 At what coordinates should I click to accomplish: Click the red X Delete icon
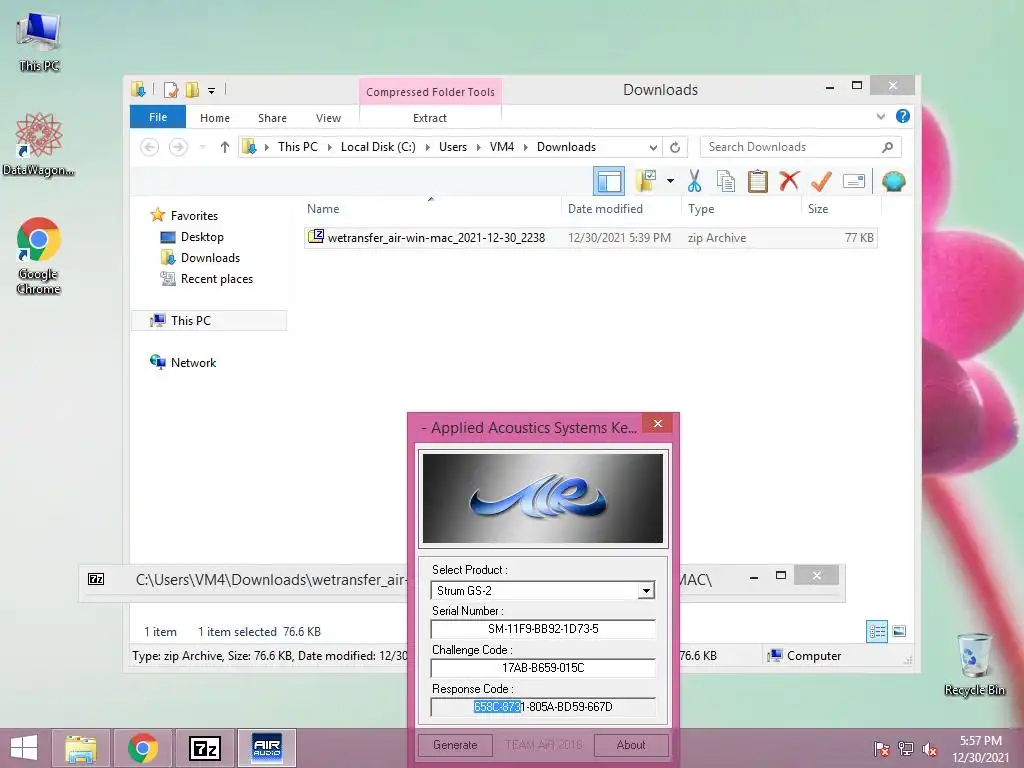click(x=789, y=181)
